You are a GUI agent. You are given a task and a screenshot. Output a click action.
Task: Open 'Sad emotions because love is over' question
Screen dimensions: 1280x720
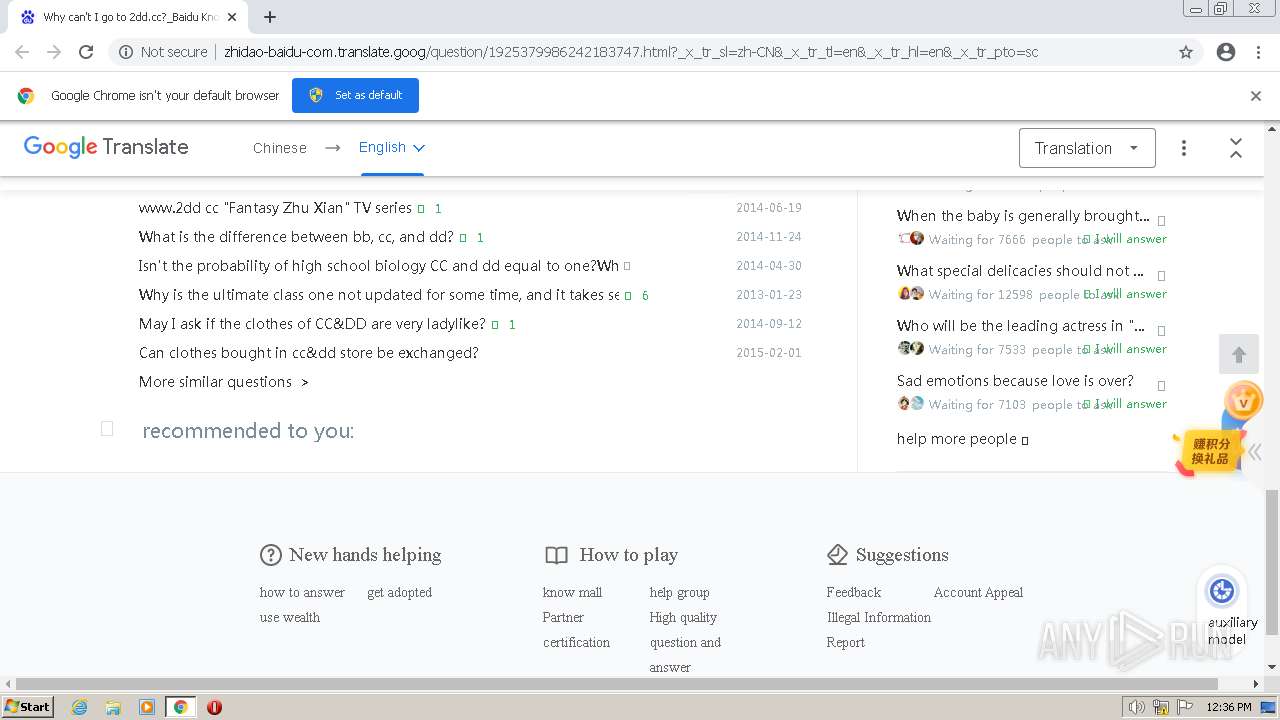pos(1015,381)
